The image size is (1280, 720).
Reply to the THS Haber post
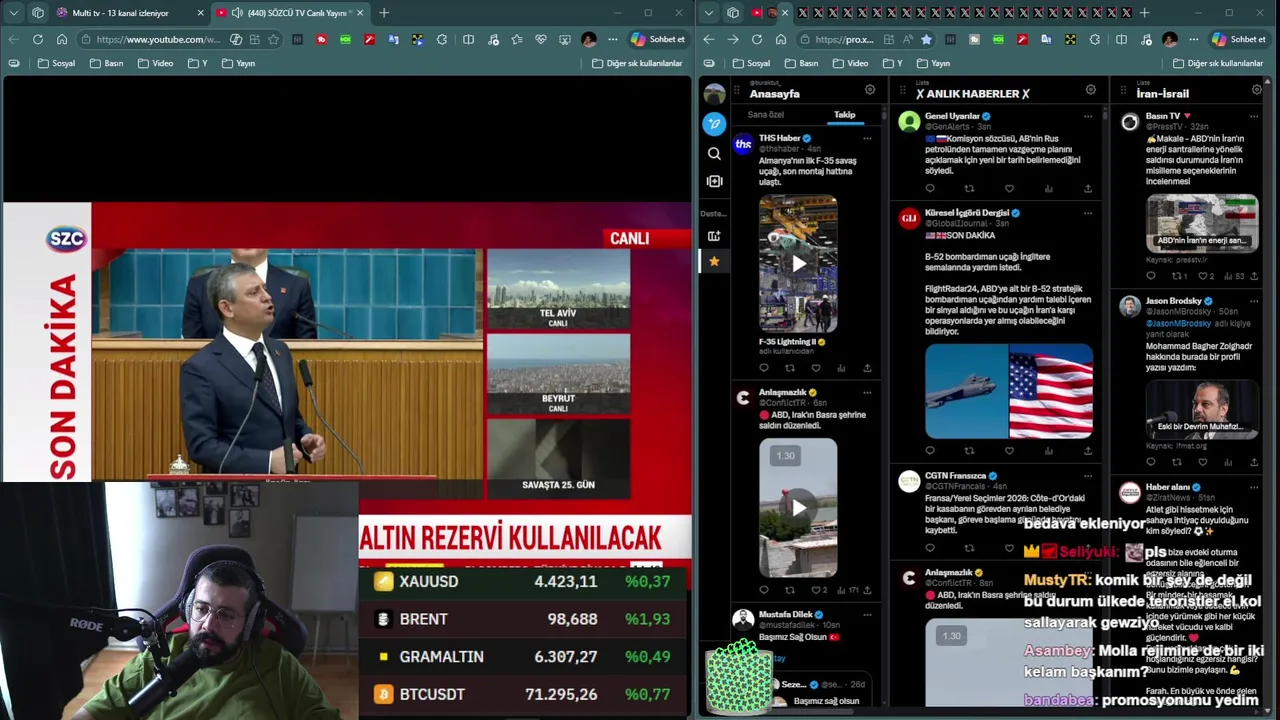pos(764,368)
